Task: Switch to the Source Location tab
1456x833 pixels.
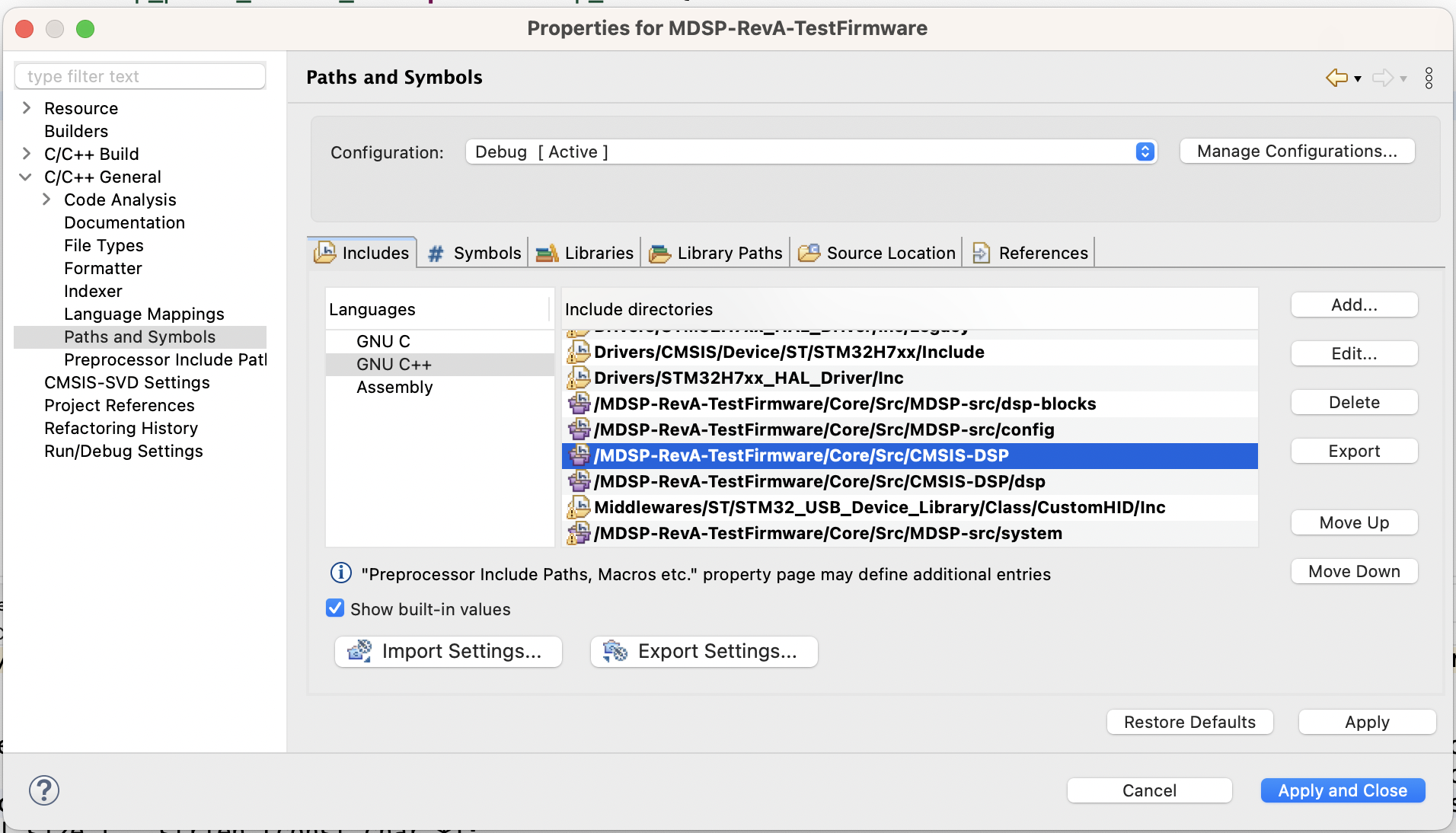Action: tap(891, 253)
